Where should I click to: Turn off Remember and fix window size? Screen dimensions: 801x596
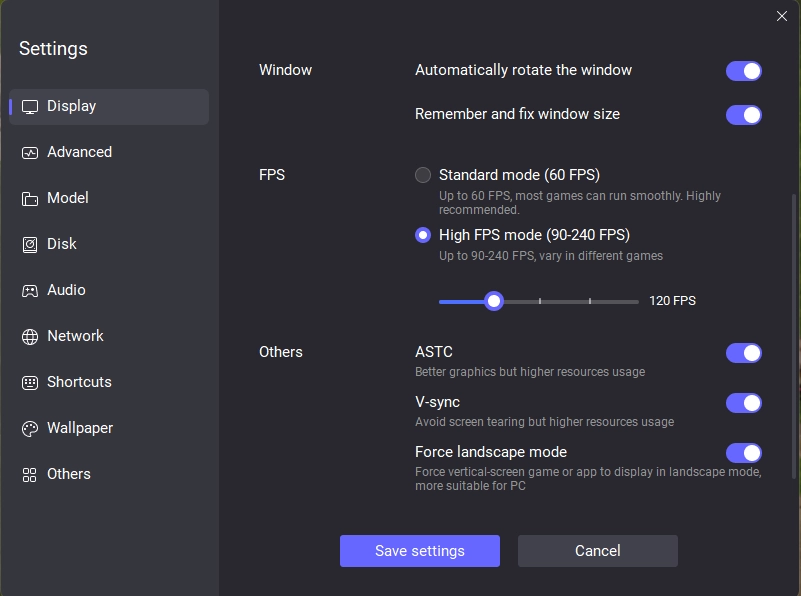tap(744, 115)
